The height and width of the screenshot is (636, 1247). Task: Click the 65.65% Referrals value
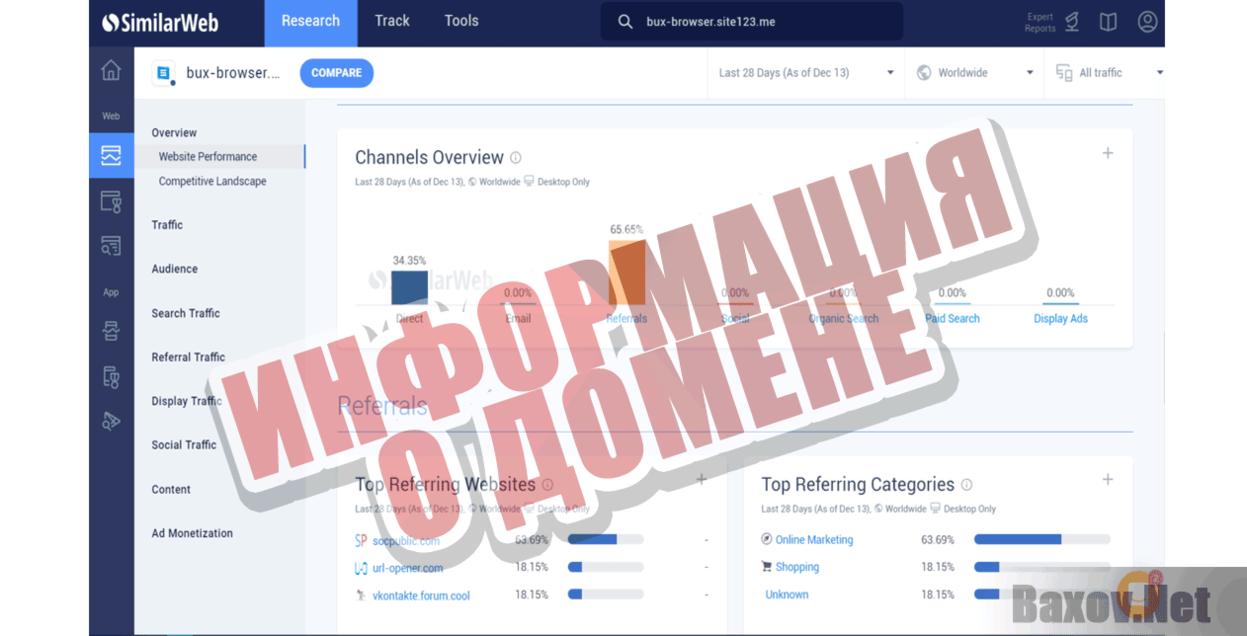[x=627, y=230]
